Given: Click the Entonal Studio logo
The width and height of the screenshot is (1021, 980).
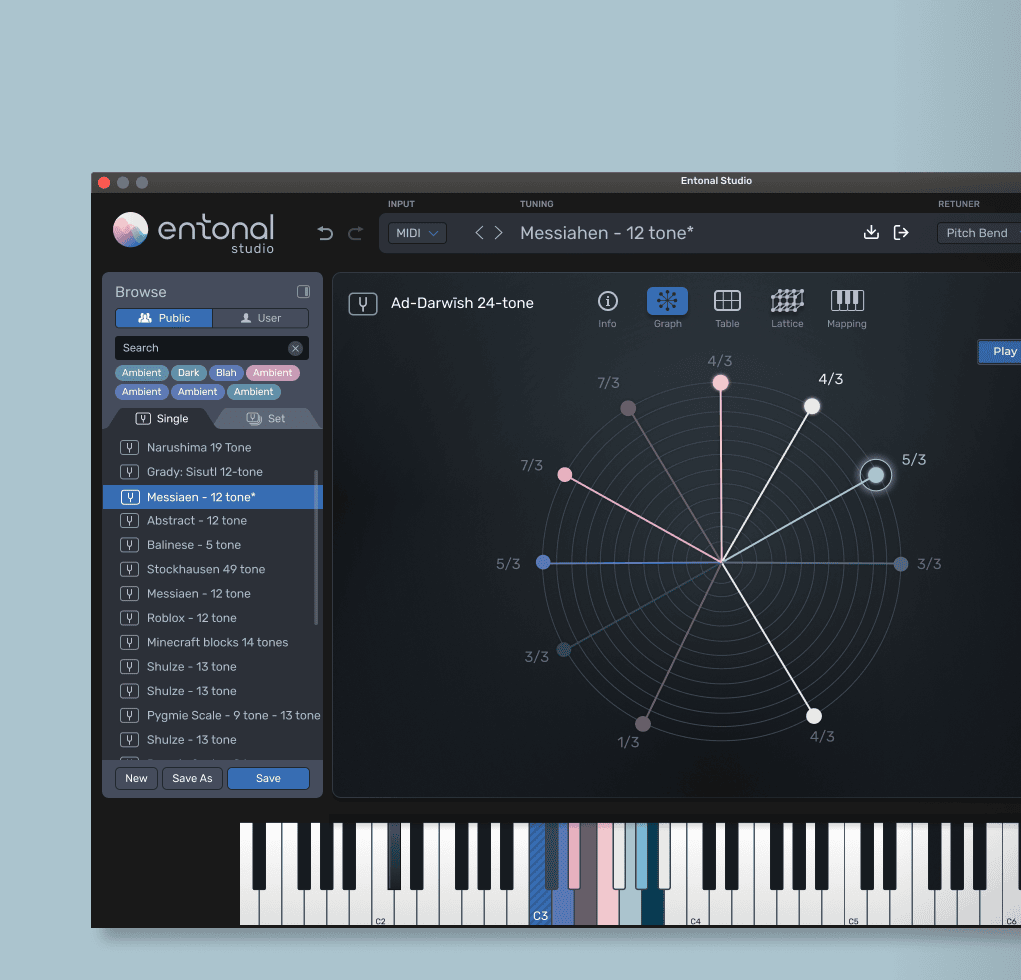Looking at the screenshot, I should [x=193, y=232].
